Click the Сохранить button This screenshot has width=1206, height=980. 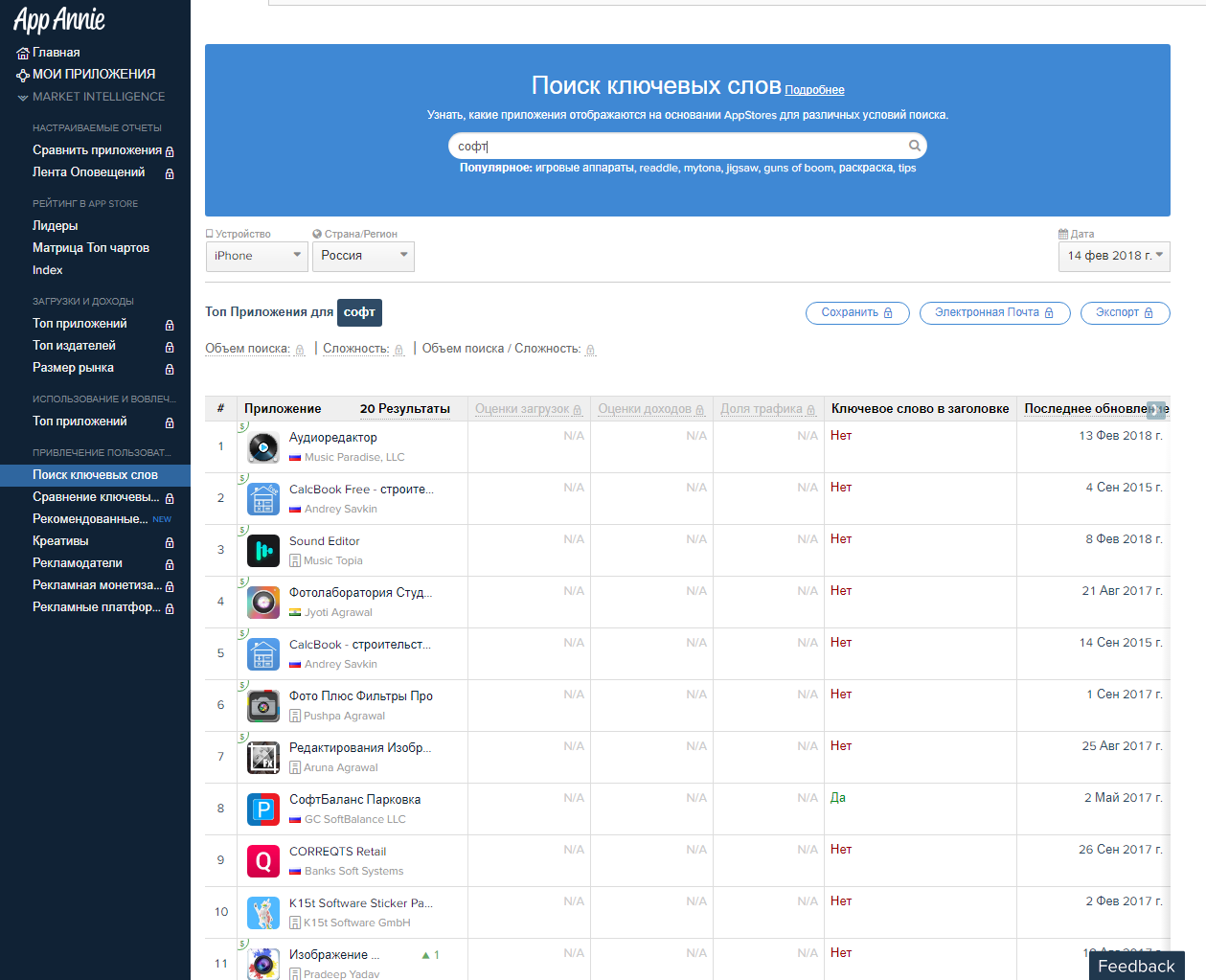pyautogui.click(x=857, y=313)
